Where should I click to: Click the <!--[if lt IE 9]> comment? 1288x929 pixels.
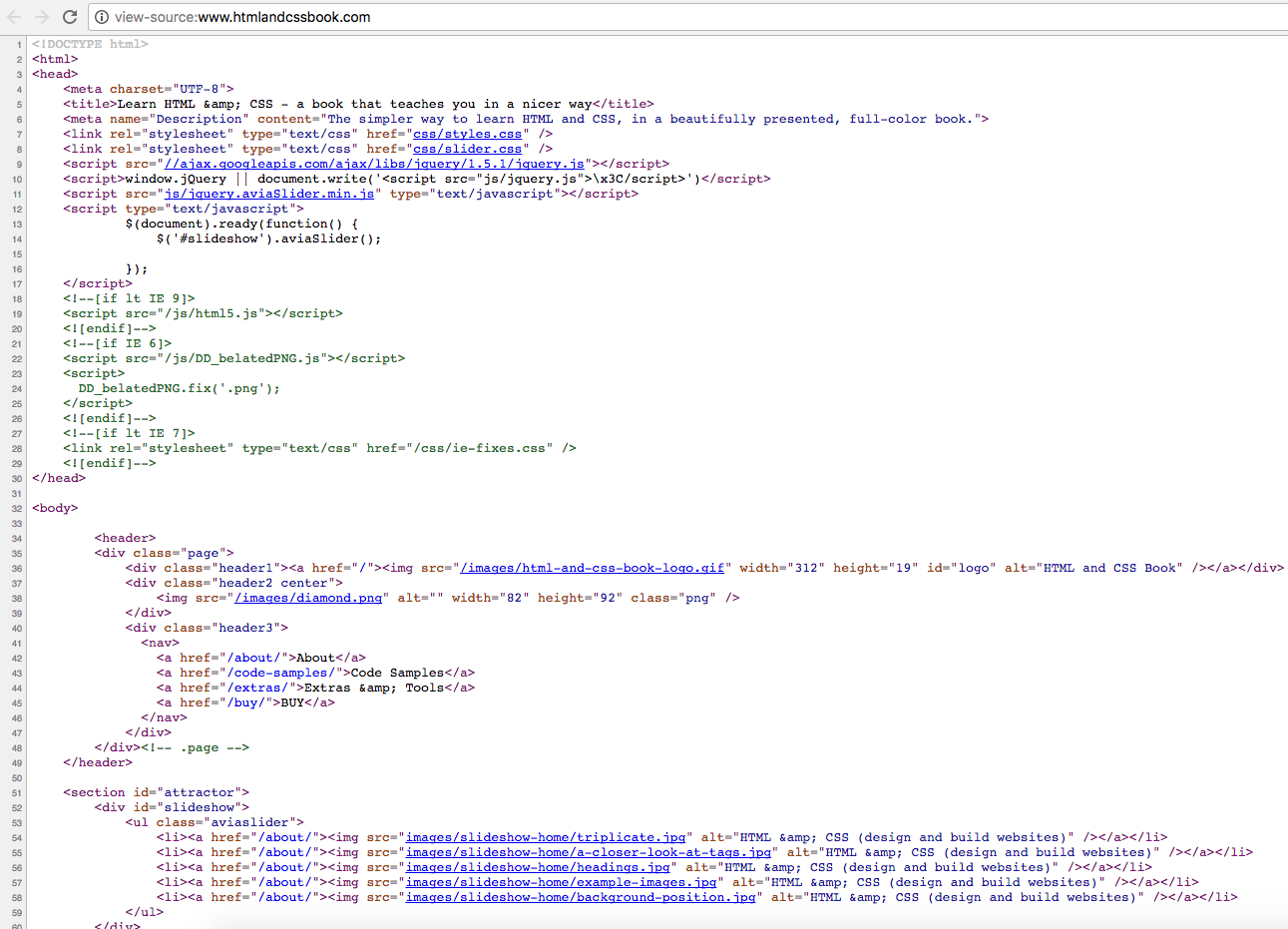pos(129,298)
